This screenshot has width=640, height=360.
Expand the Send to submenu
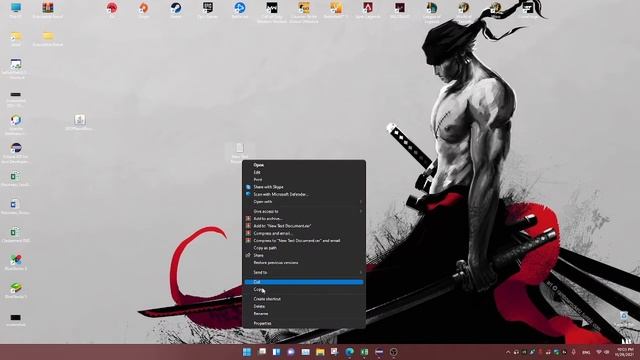pyautogui.click(x=304, y=272)
